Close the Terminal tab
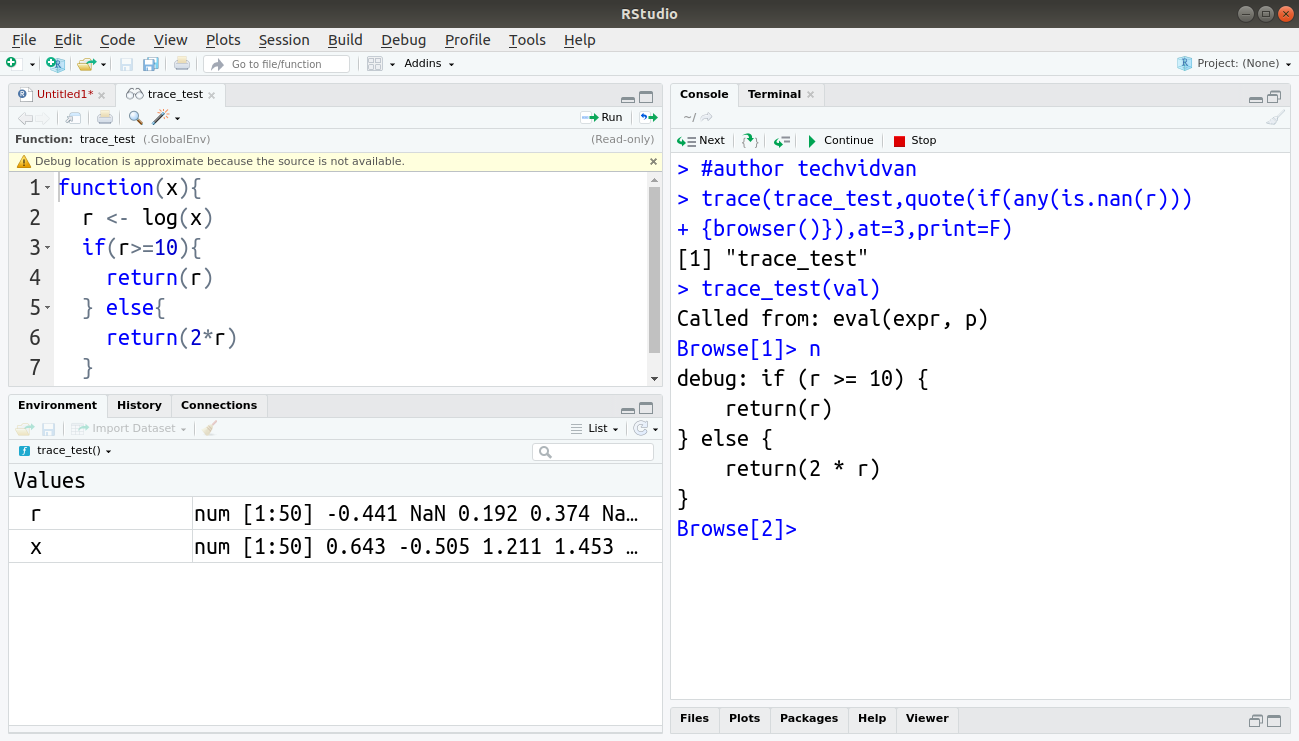Image resolution: width=1299 pixels, height=741 pixels. 810,95
